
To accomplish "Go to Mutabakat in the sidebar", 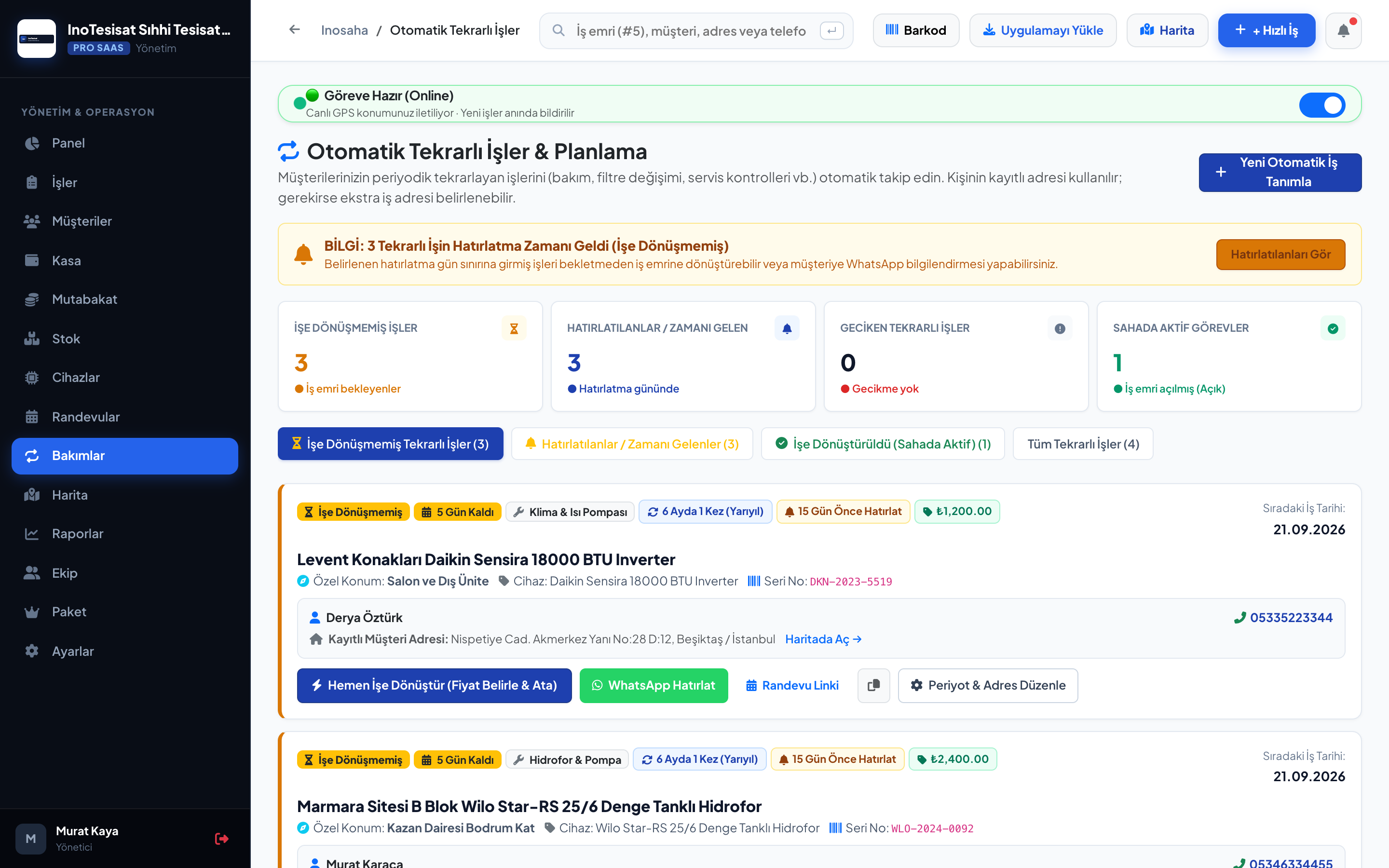I will coord(124,299).
